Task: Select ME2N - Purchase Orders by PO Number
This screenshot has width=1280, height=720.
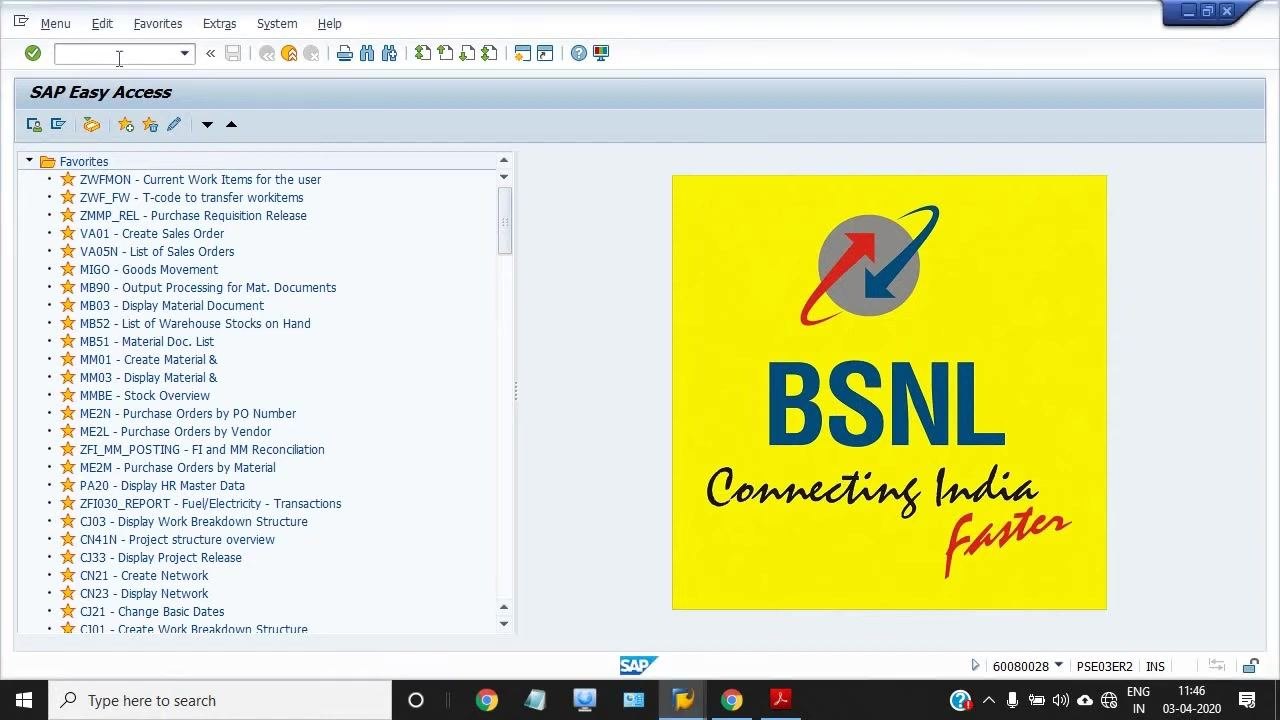Action: [188, 413]
